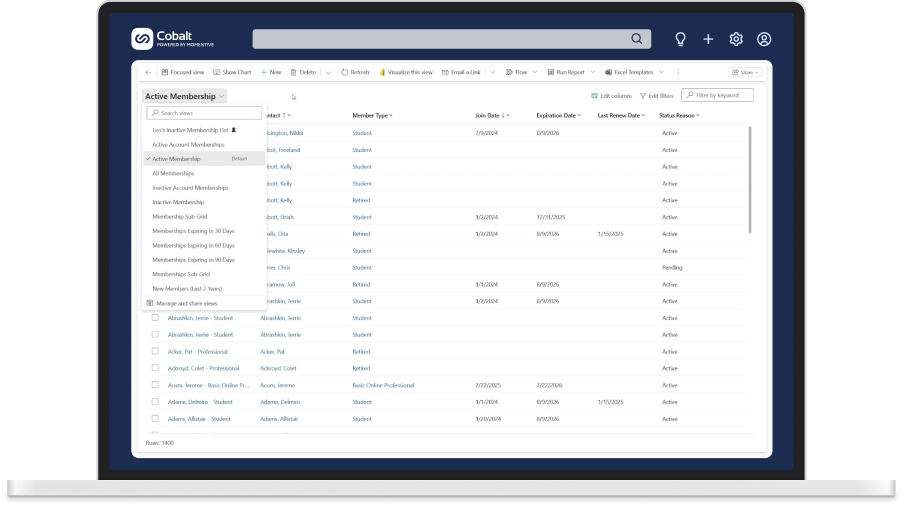Click the magnifier icon in the global search bar
This screenshot has height=506, width=914.
pos(637,39)
